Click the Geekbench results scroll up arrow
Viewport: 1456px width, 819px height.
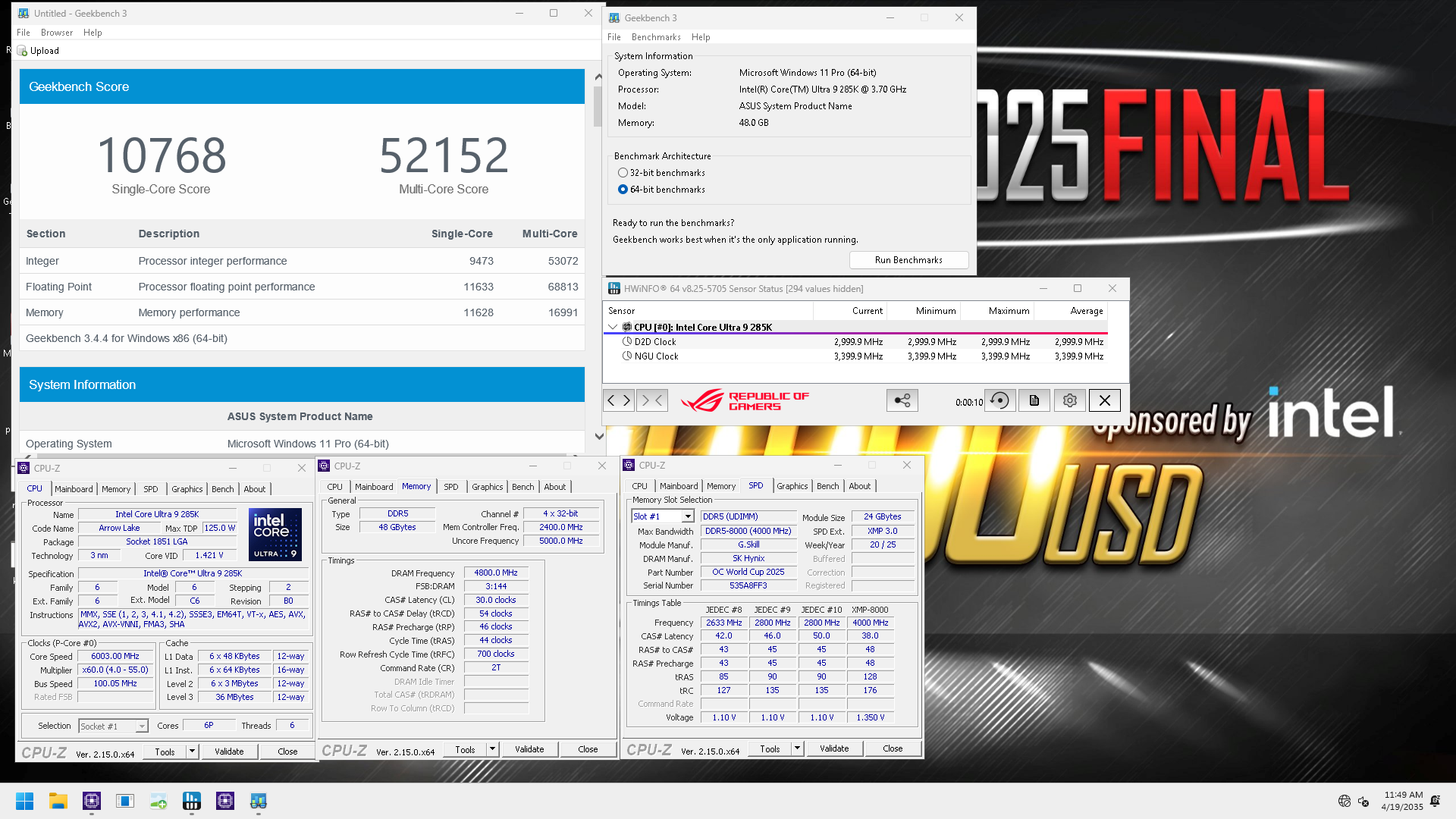tap(598, 77)
